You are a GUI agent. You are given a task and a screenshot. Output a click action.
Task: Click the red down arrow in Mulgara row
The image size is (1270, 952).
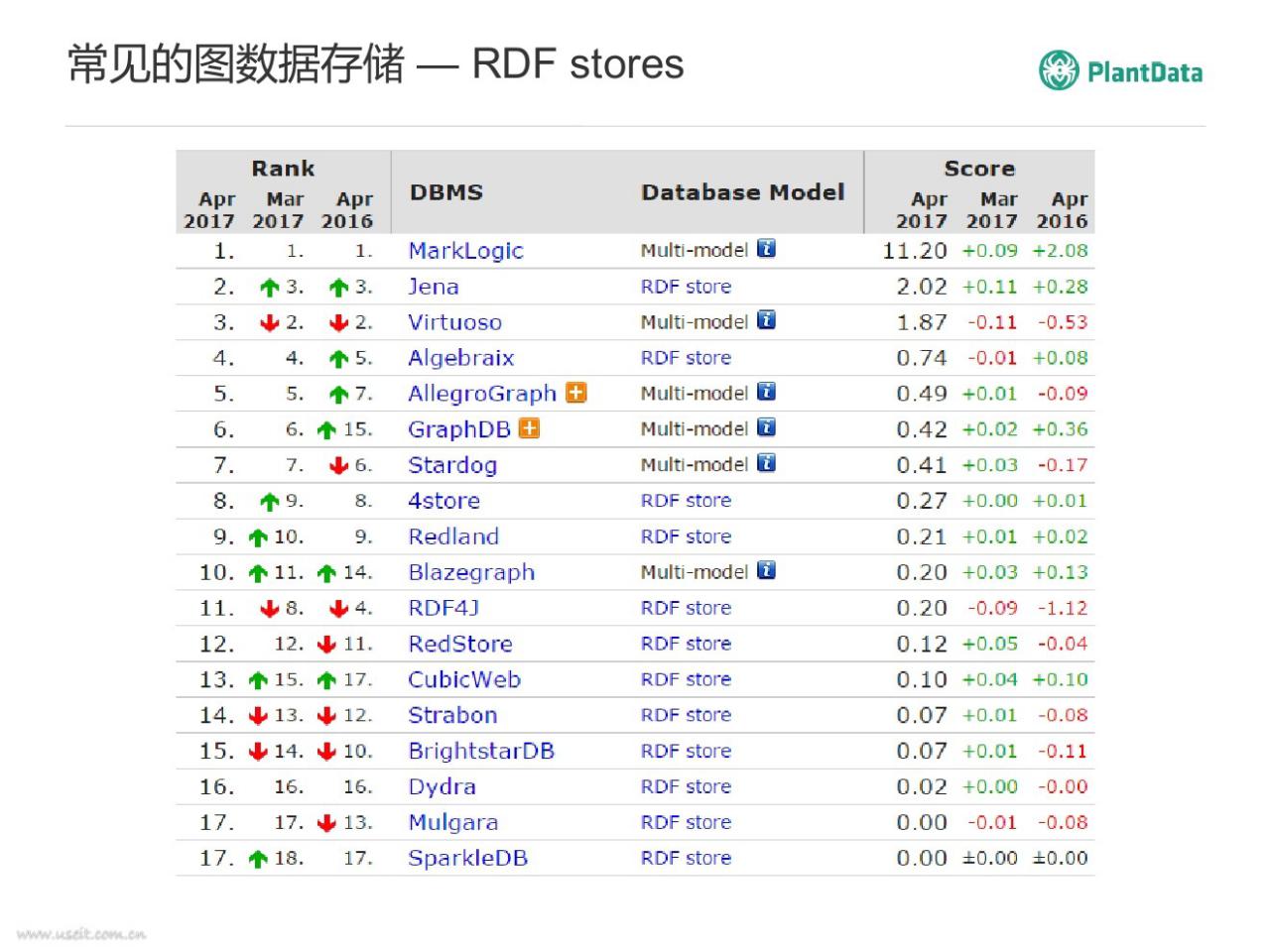click(326, 823)
